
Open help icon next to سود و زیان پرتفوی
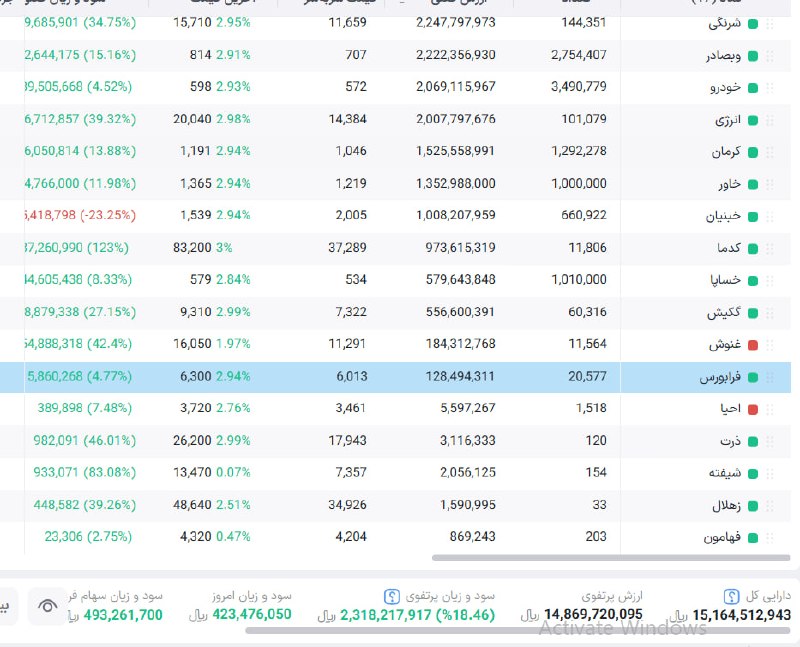pyautogui.click(x=391, y=596)
